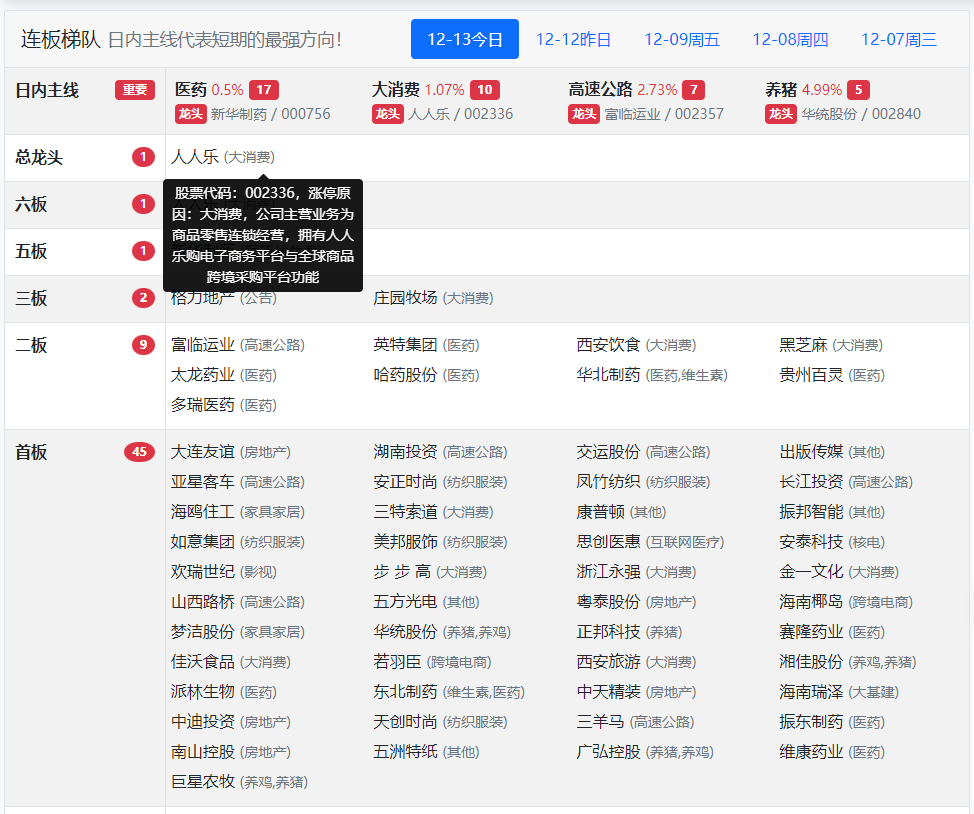The width and height of the screenshot is (974, 814).
Task: Click 太龙药业 stock name
Action: coord(203,375)
